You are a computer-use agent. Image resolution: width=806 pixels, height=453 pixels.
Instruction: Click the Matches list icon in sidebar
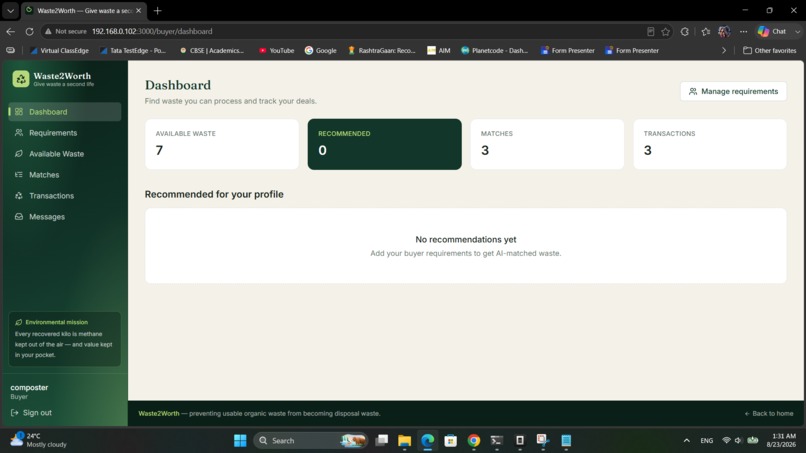coord(19,175)
